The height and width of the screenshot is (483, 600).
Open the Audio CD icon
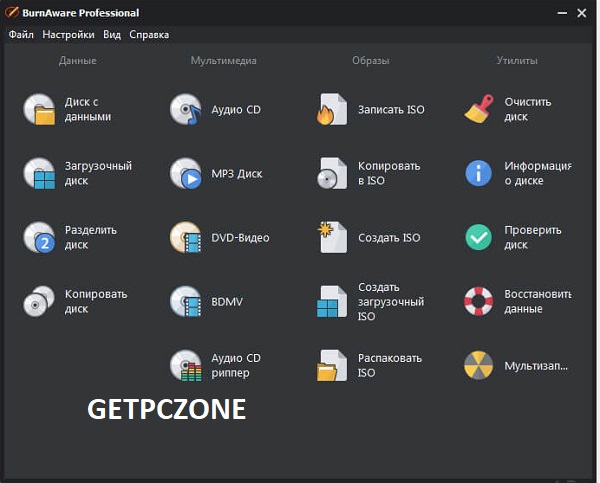tap(186, 109)
